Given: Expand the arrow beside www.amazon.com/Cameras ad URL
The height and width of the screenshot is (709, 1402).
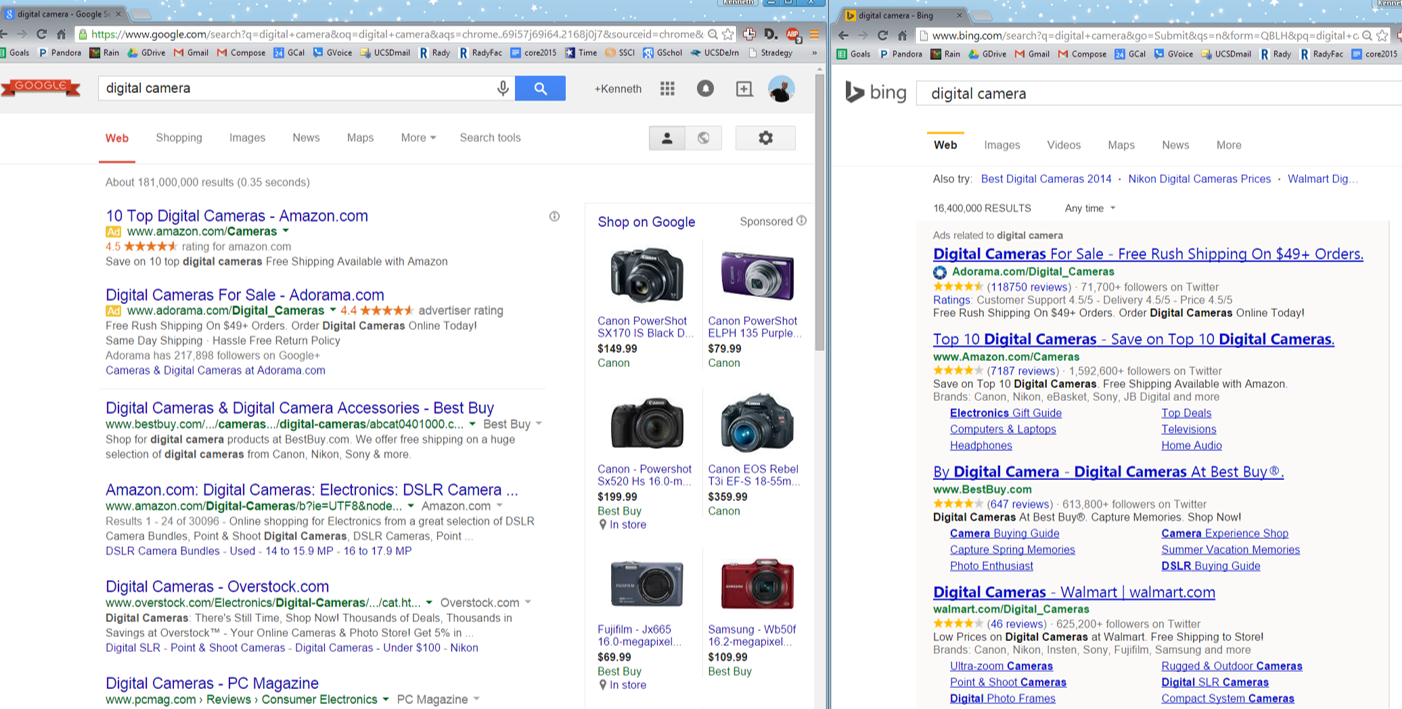Looking at the screenshot, I should [286, 231].
